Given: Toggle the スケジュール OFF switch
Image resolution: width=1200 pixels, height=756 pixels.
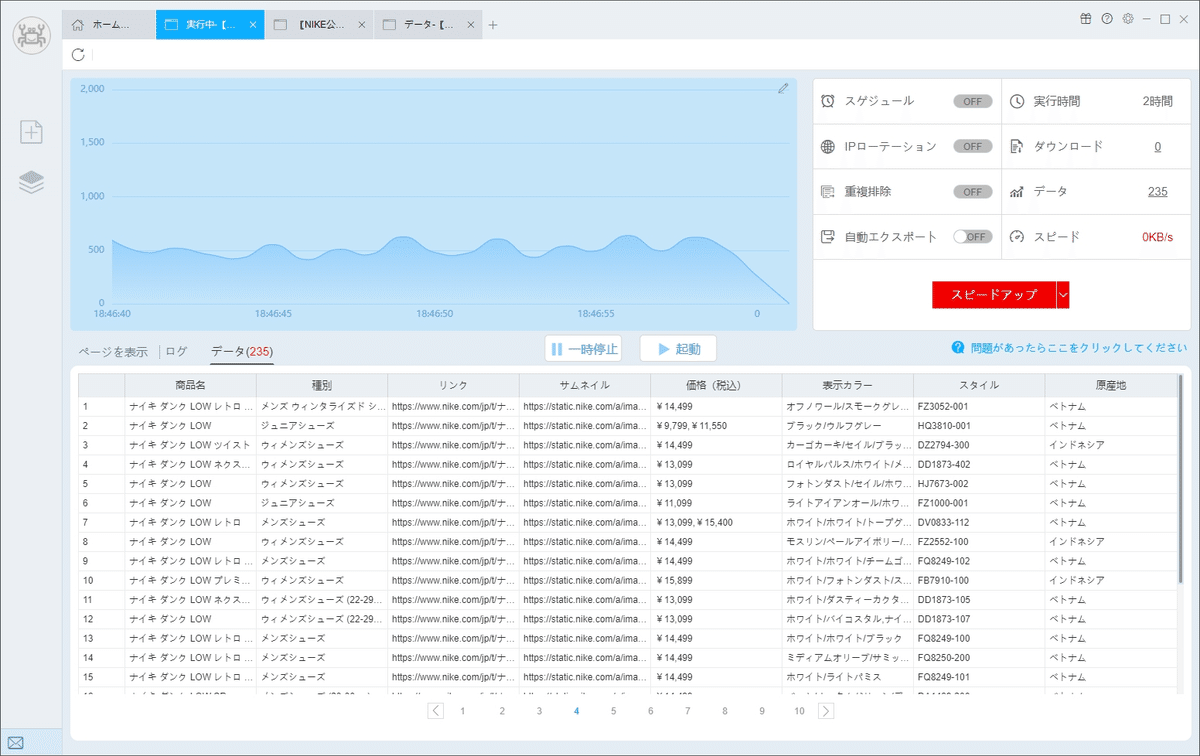Looking at the screenshot, I should (973, 101).
